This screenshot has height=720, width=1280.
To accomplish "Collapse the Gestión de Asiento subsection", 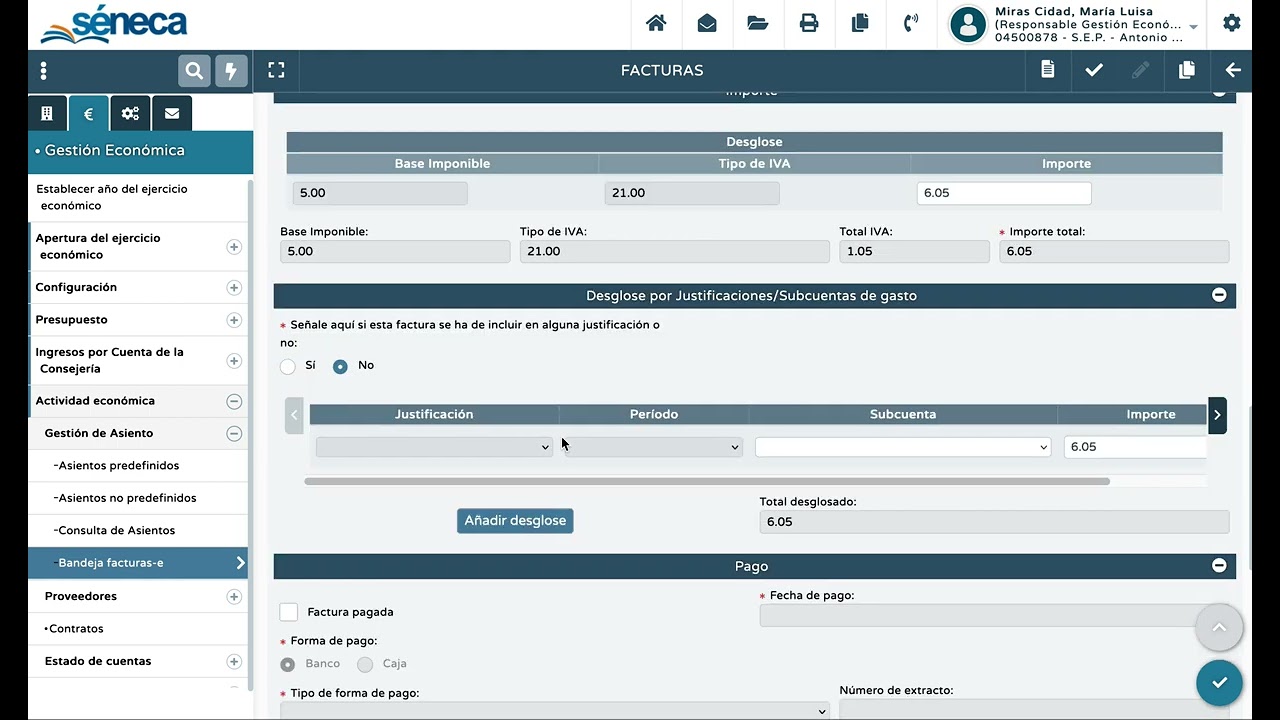I will coord(234,434).
